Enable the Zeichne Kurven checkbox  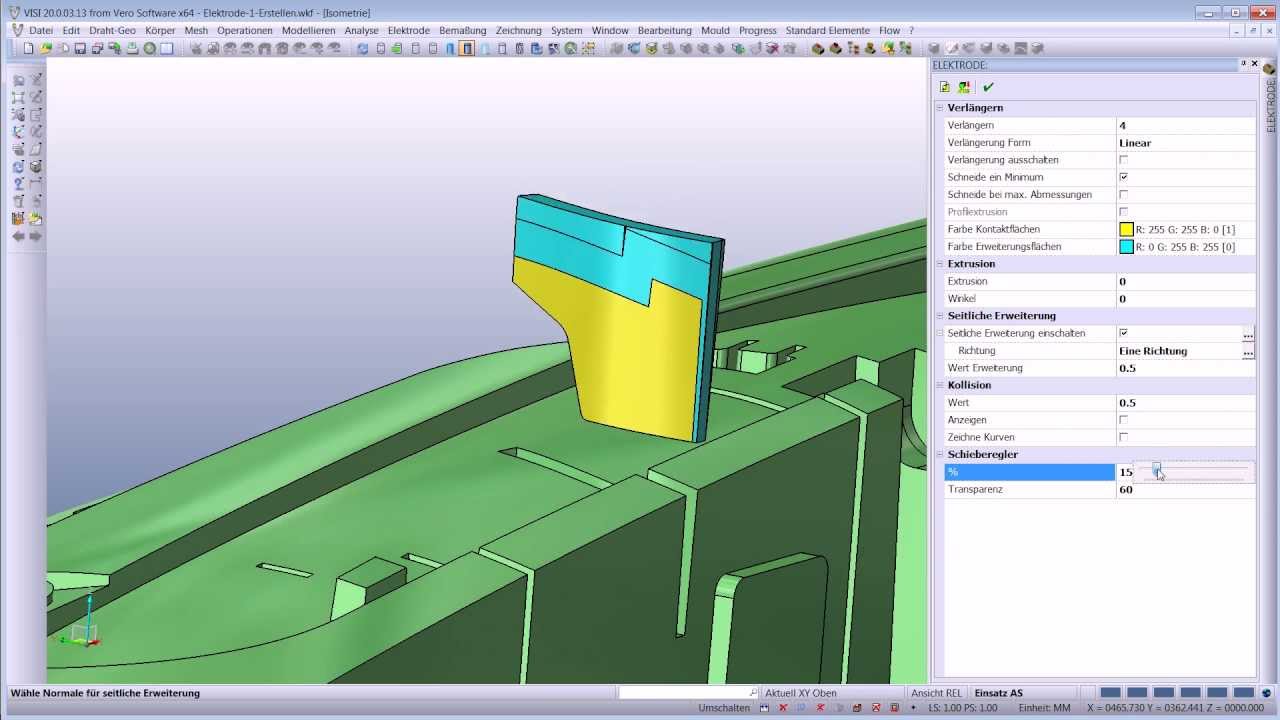pyautogui.click(x=1123, y=437)
